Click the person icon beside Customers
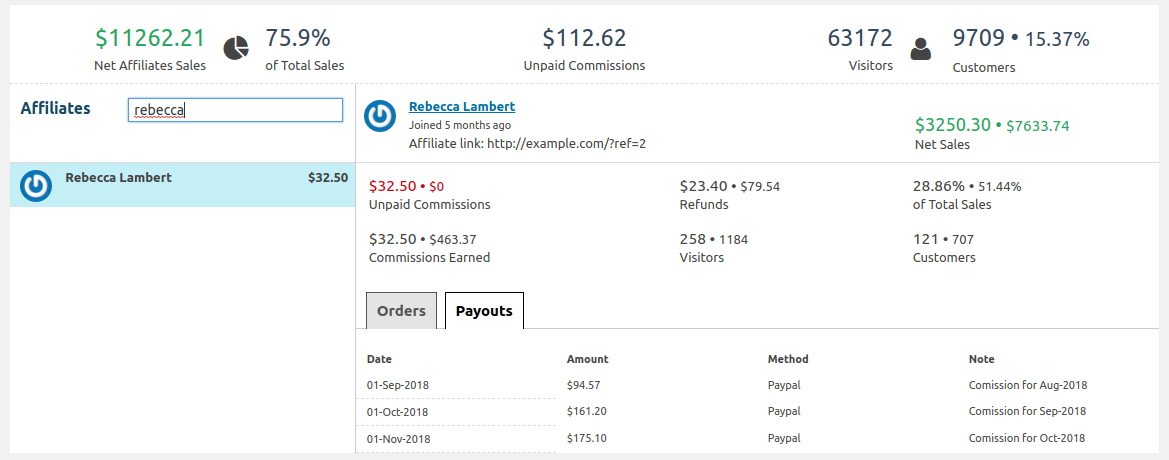Viewport: 1169px width, 460px height. click(921, 48)
